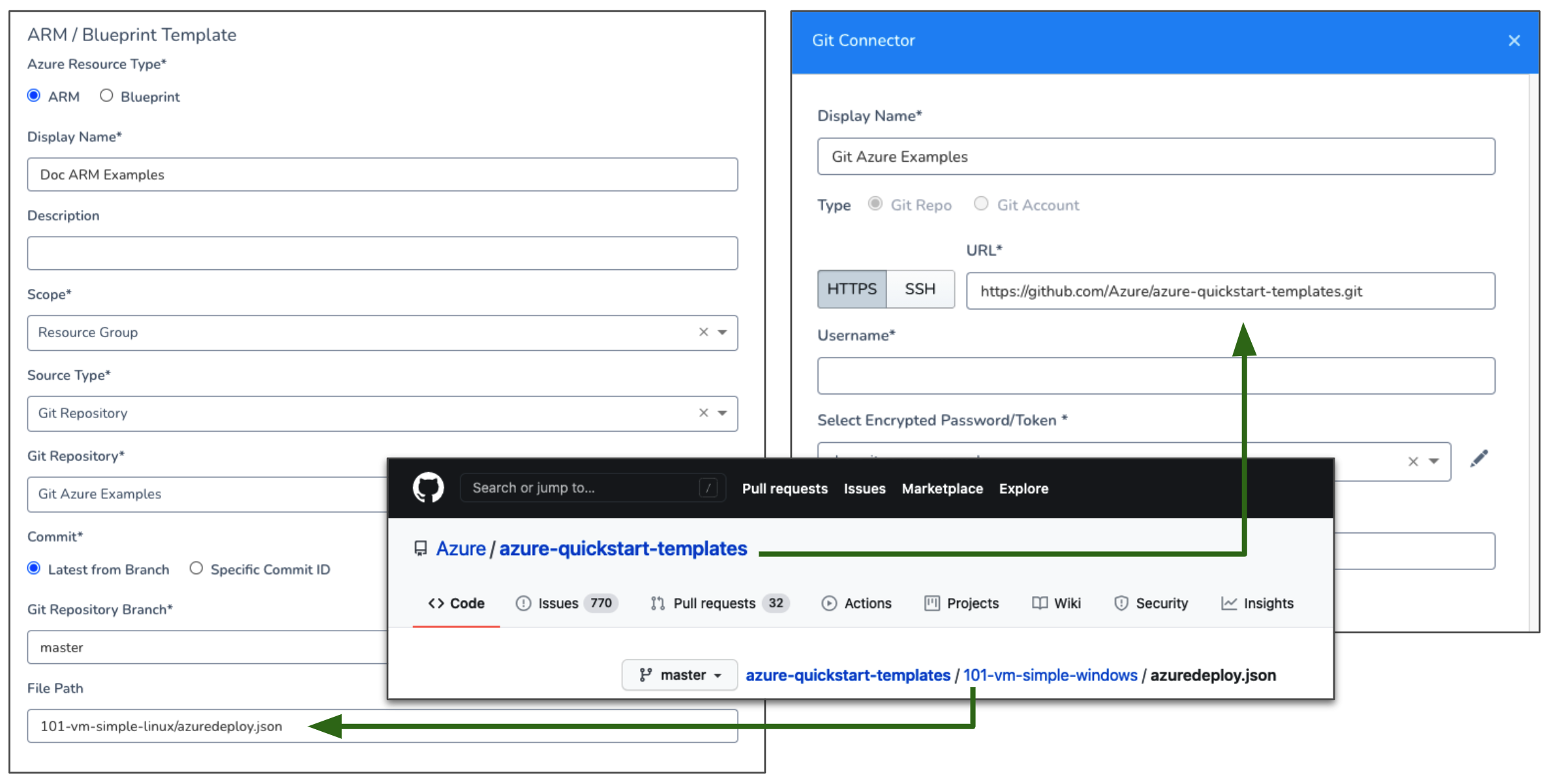Switch URL protocol to HTTPS
1546x784 pixels.
click(852, 289)
